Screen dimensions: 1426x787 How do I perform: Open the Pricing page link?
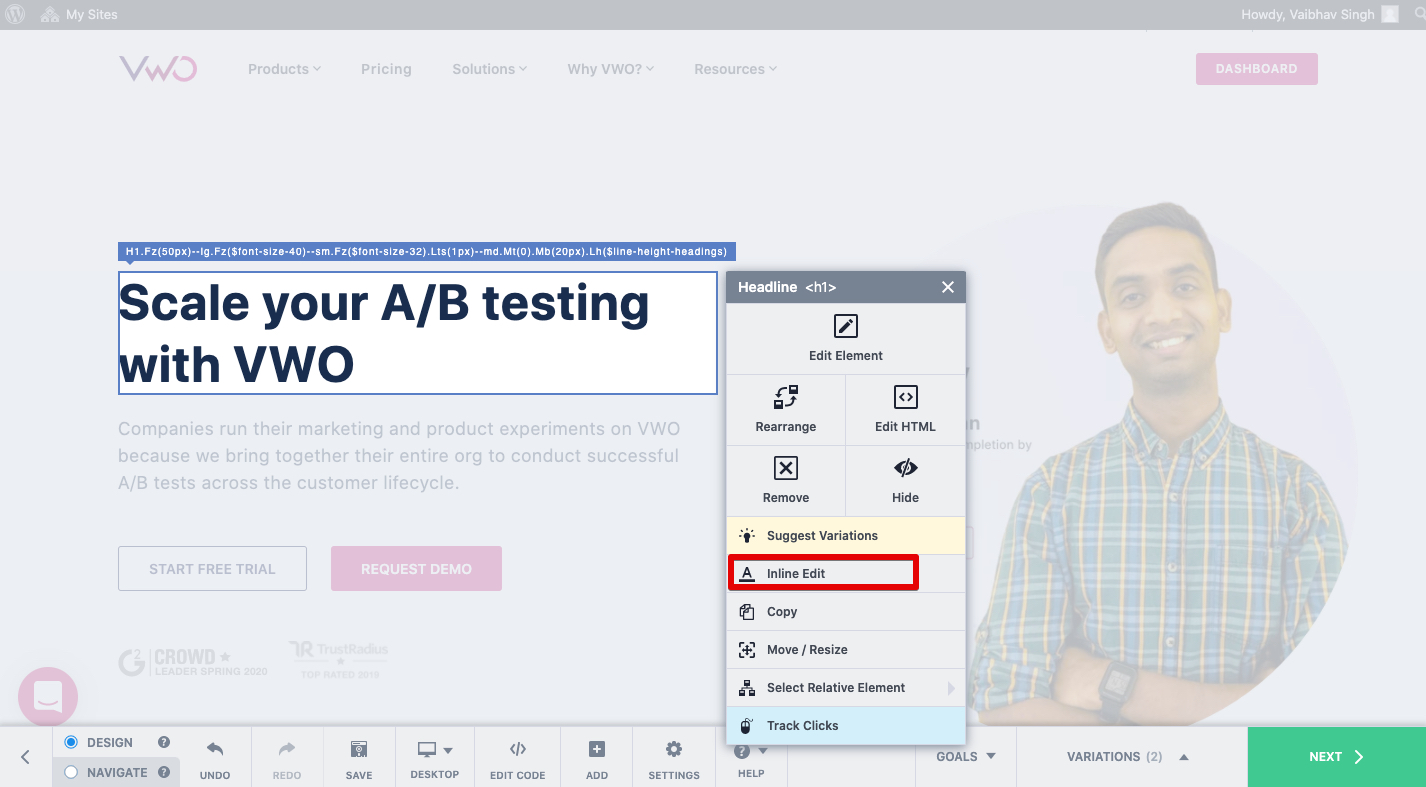tap(386, 69)
